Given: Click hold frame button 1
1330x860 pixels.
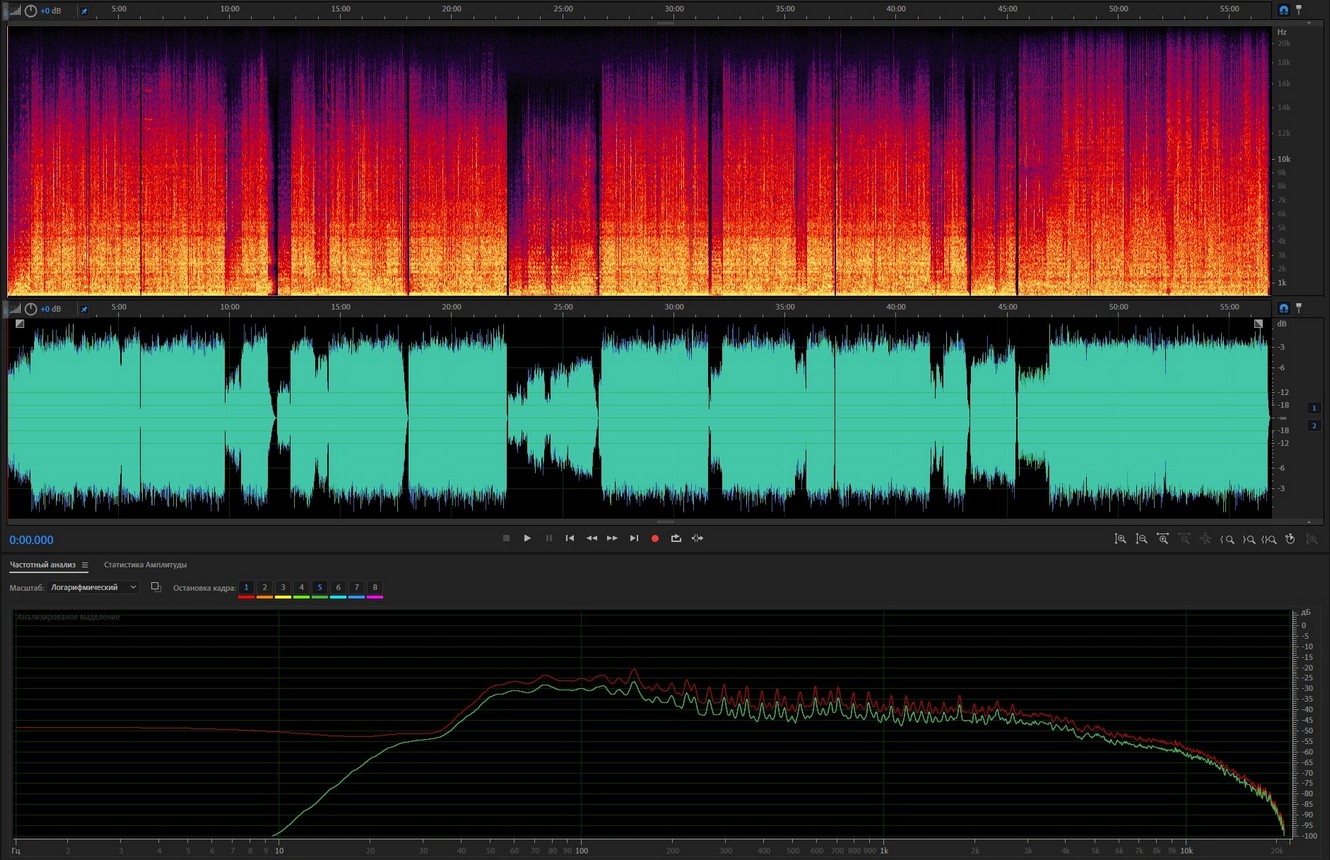Looking at the screenshot, I should [x=246, y=587].
